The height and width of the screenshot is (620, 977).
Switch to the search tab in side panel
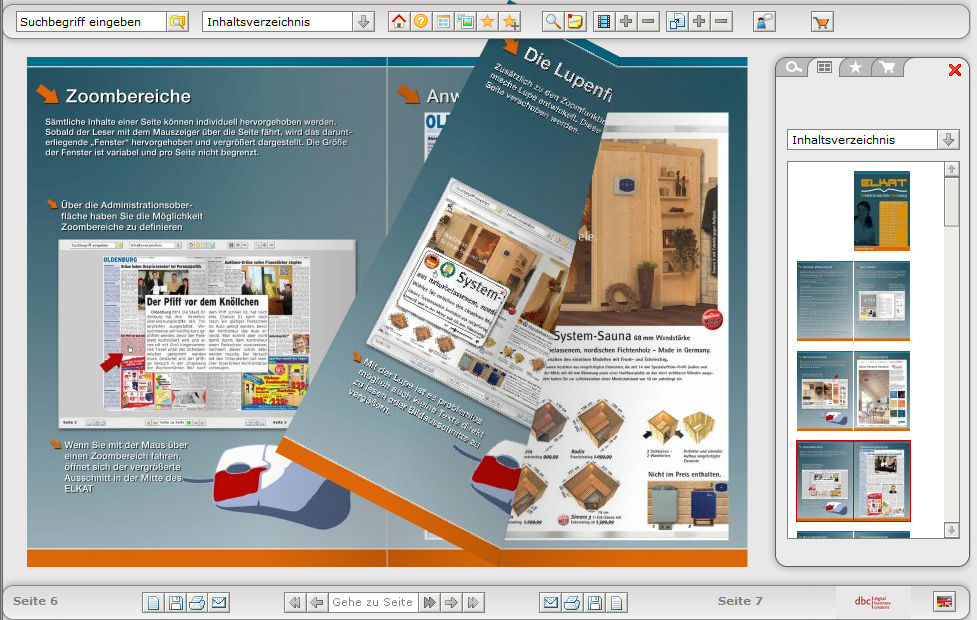click(x=792, y=68)
